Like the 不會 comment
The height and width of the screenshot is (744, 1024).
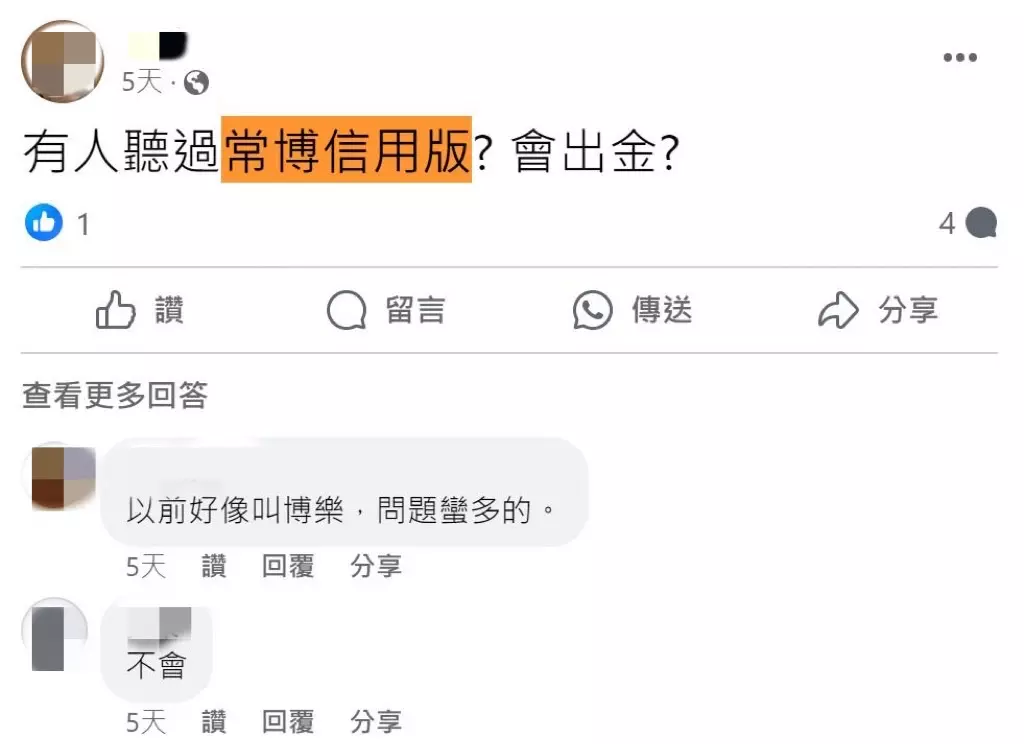point(214,722)
